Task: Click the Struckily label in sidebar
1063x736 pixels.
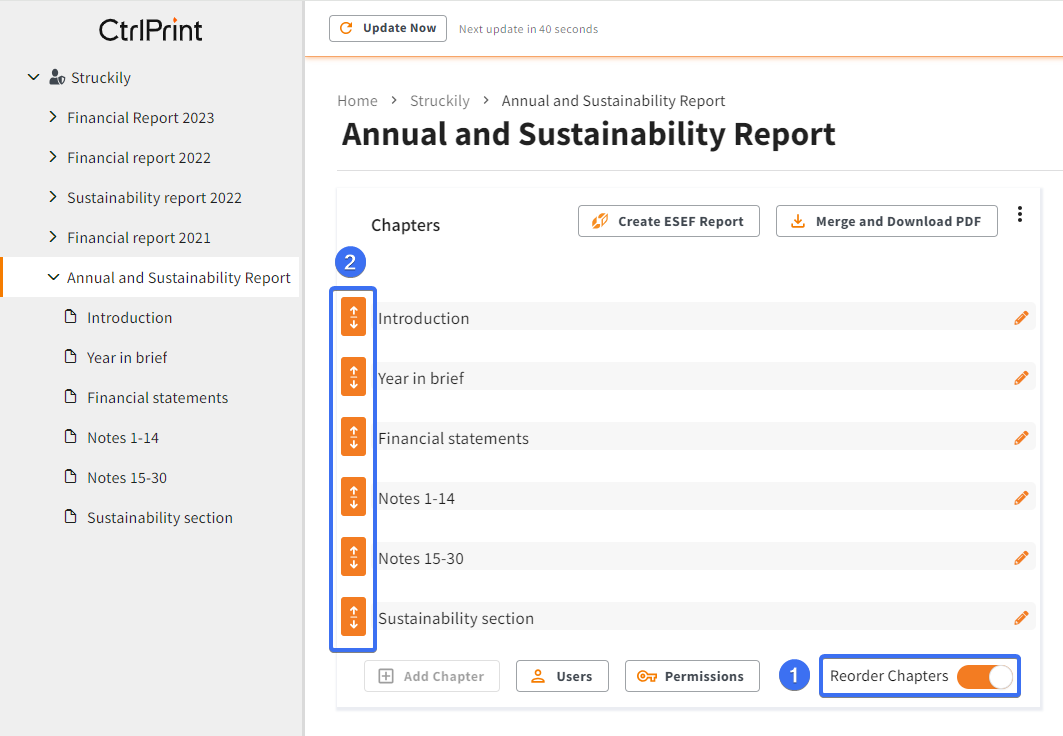Action: pos(101,78)
